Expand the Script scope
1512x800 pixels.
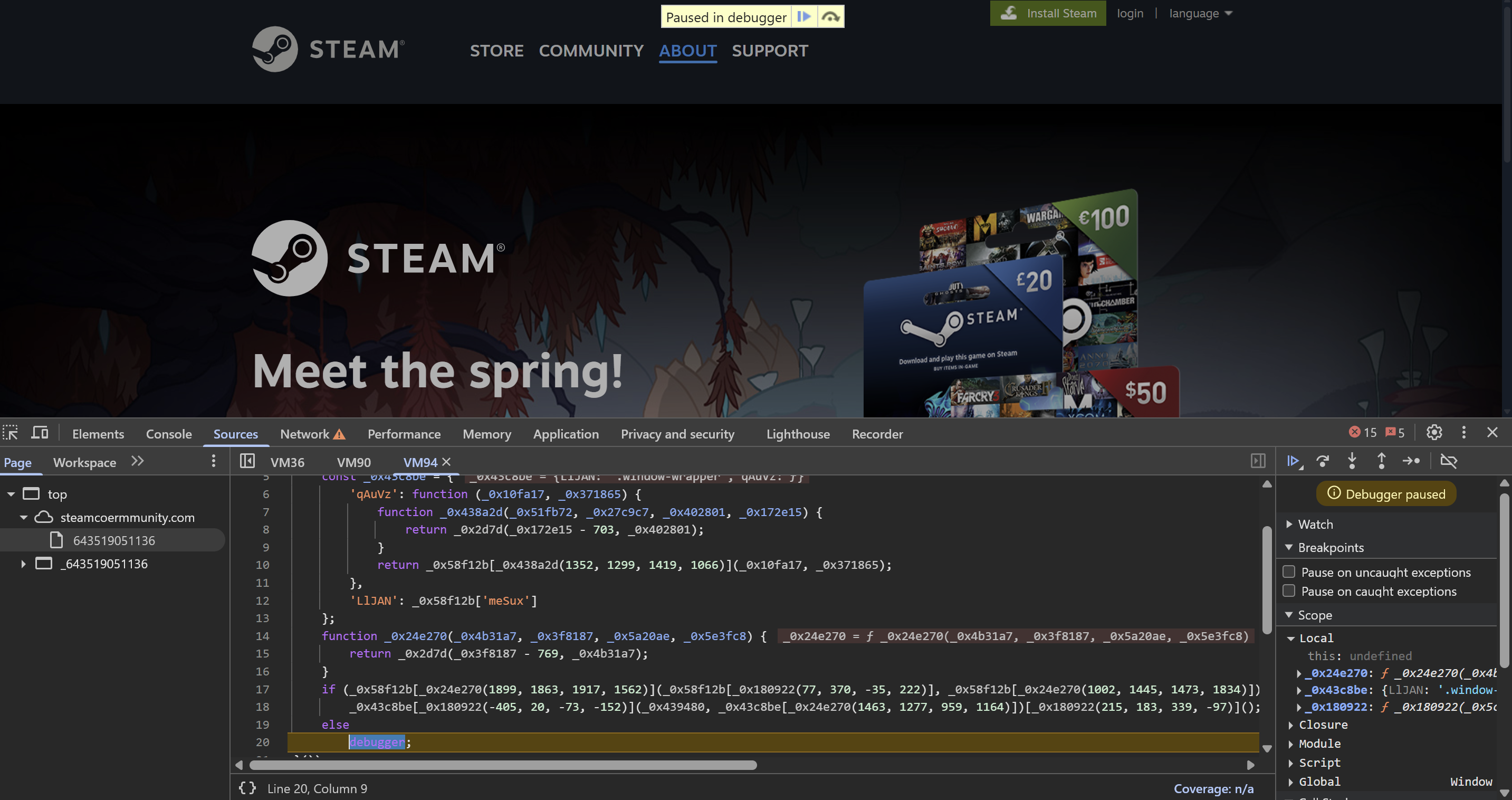[x=1291, y=763]
